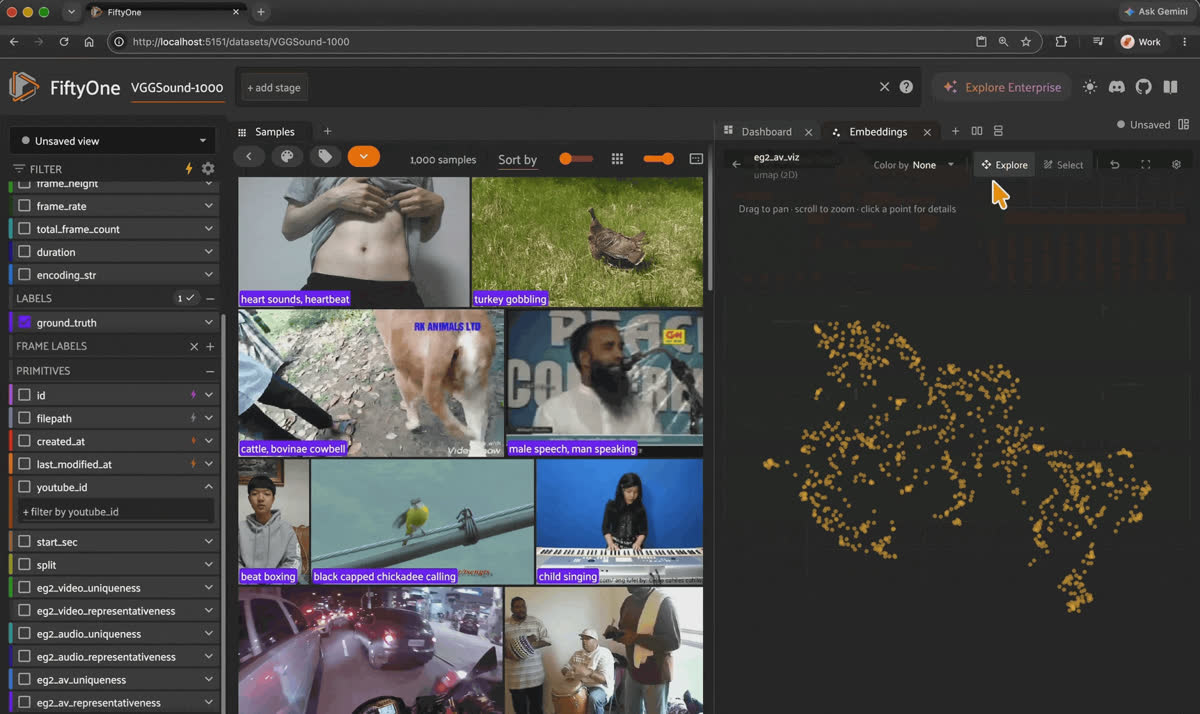Open the Unsaved view dropdown
This screenshot has width=1200, height=714.
point(114,141)
